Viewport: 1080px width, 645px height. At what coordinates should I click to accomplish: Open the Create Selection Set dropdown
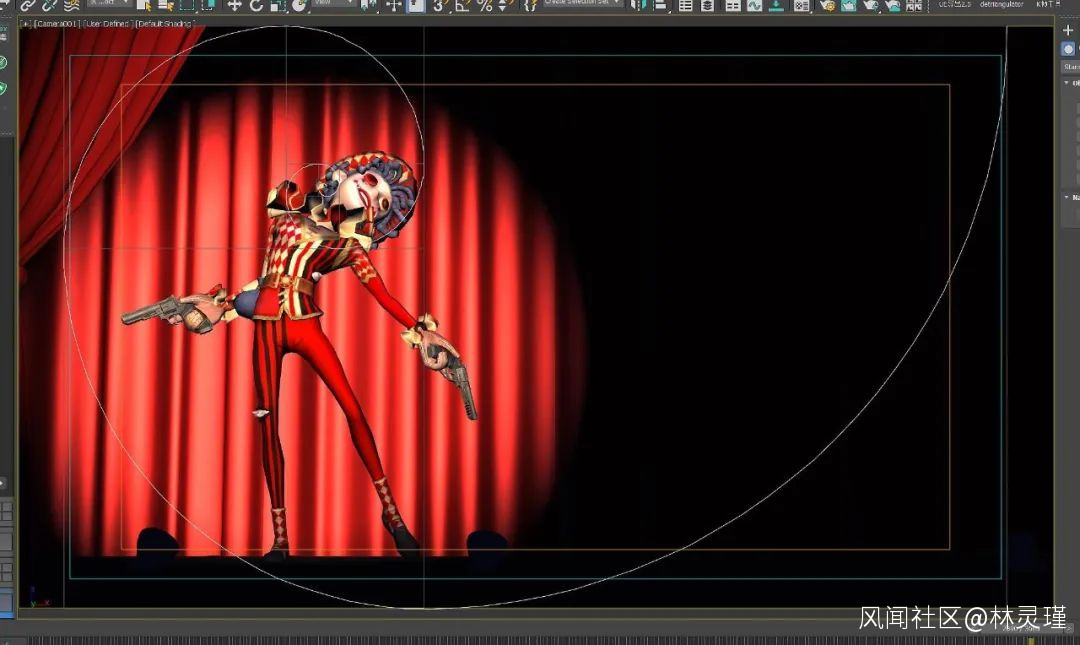(x=581, y=4)
